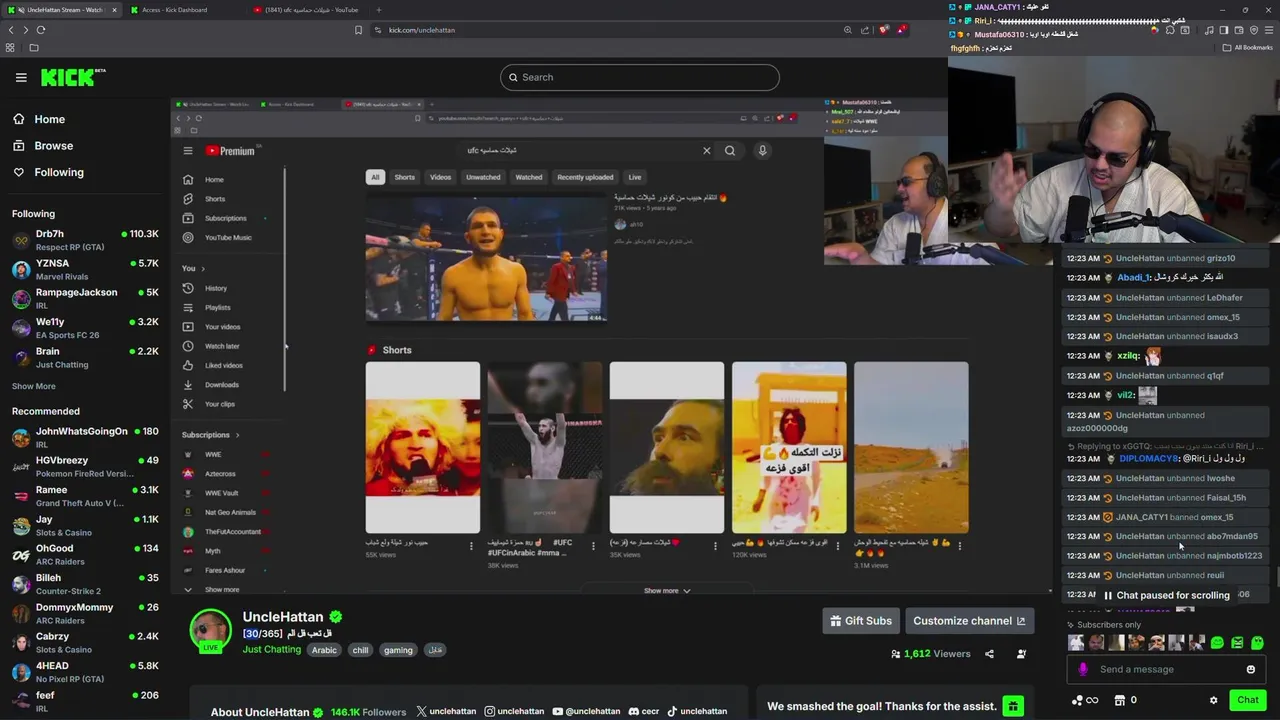Open the channel points infinity icon
The height and width of the screenshot is (720, 1280).
tap(1084, 700)
